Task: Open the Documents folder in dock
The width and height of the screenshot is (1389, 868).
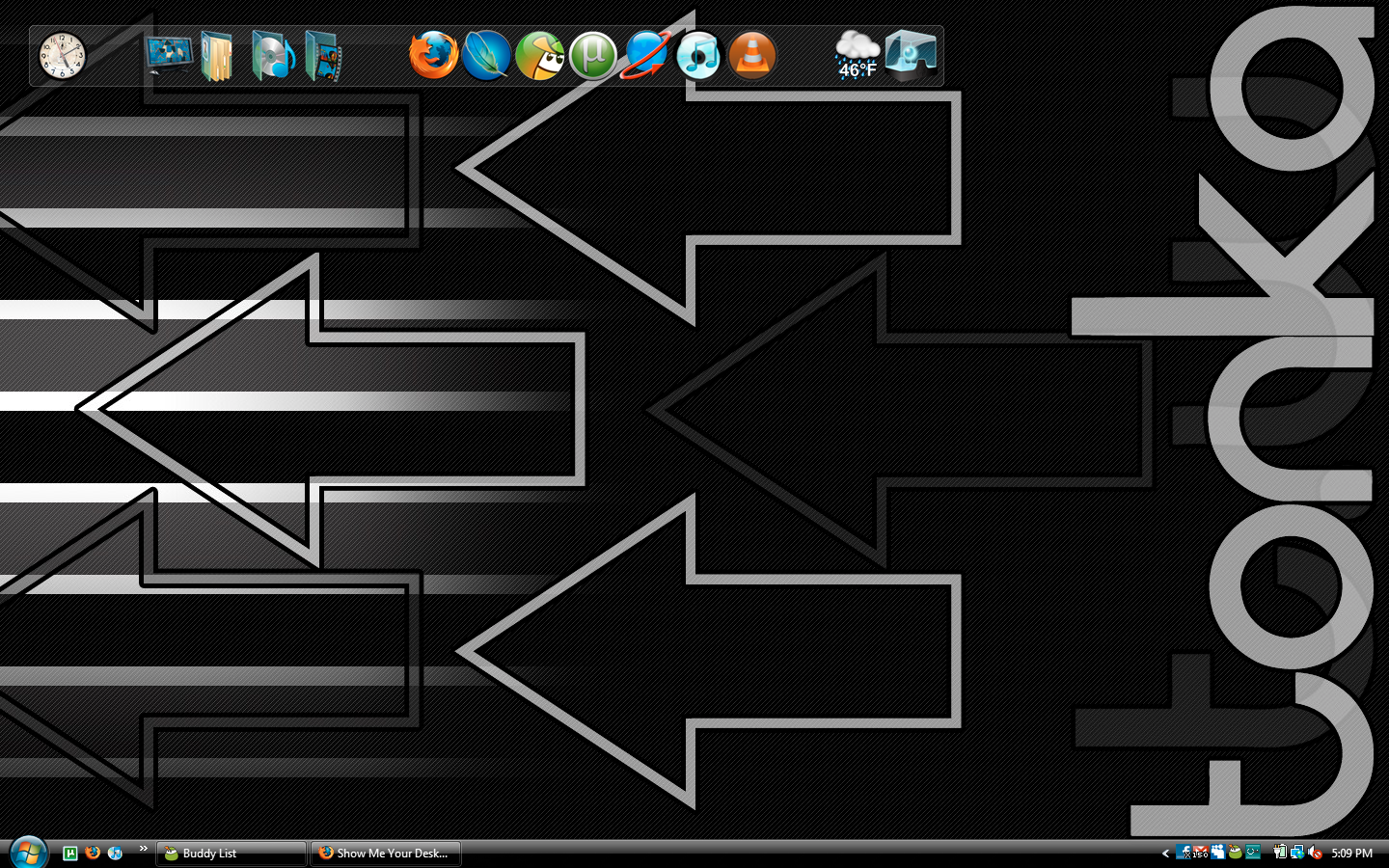Action: pyautogui.click(x=217, y=56)
